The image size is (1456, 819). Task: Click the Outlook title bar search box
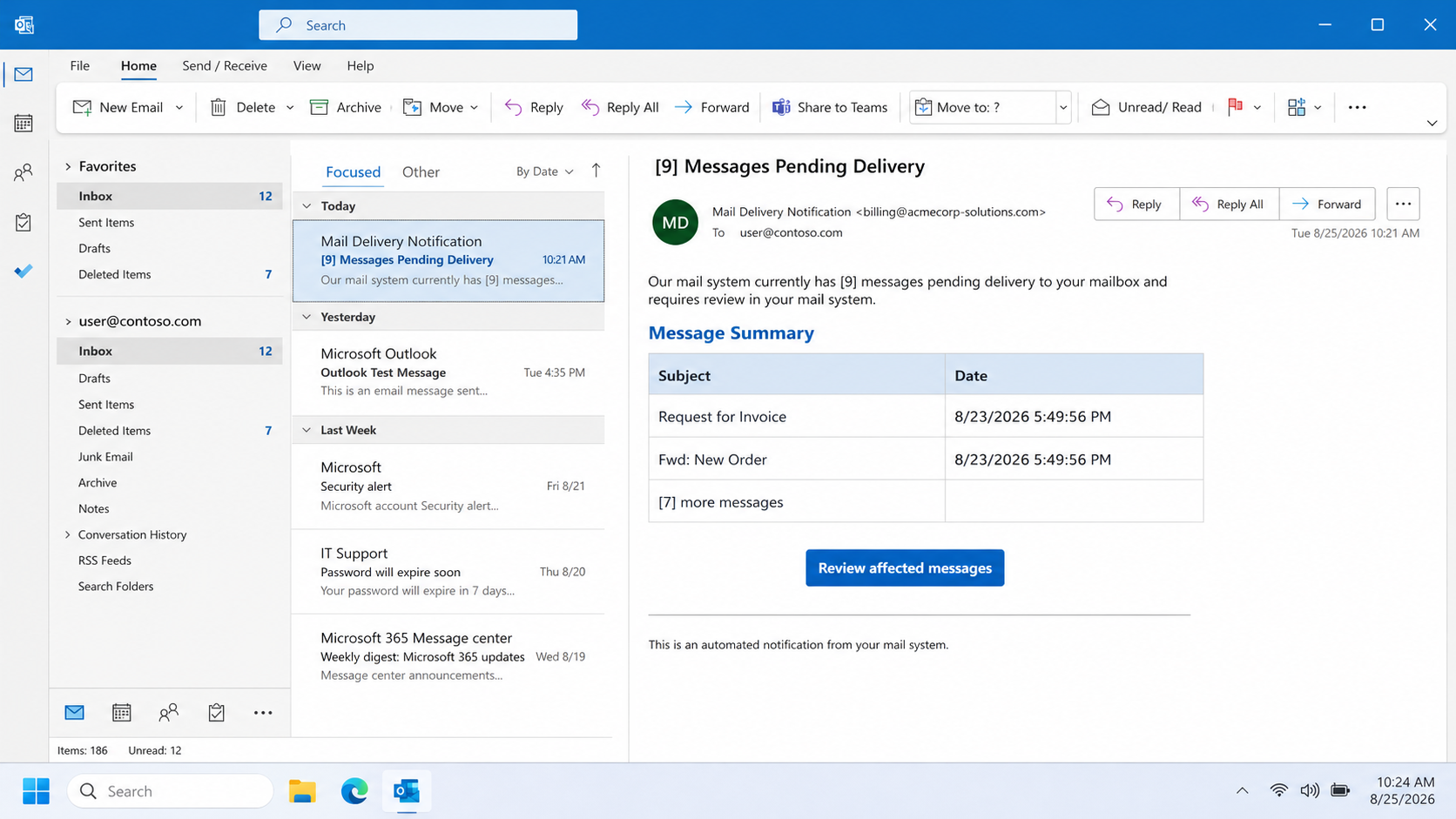click(418, 25)
